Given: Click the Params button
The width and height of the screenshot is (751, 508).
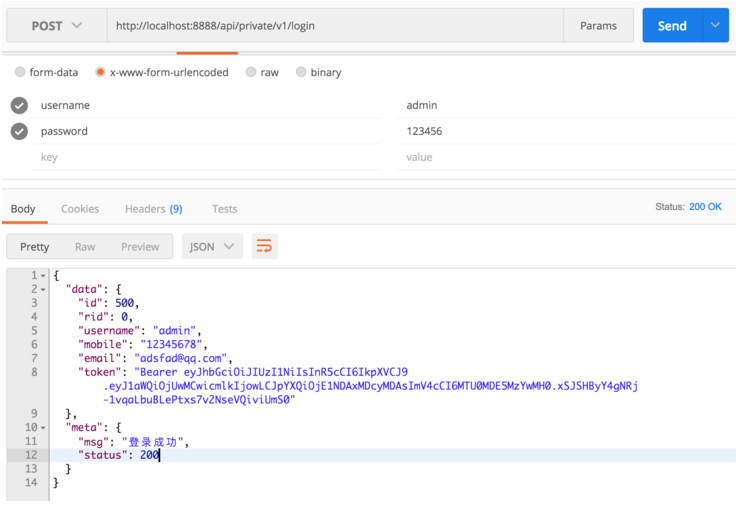Looking at the screenshot, I should (x=598, y=26).
